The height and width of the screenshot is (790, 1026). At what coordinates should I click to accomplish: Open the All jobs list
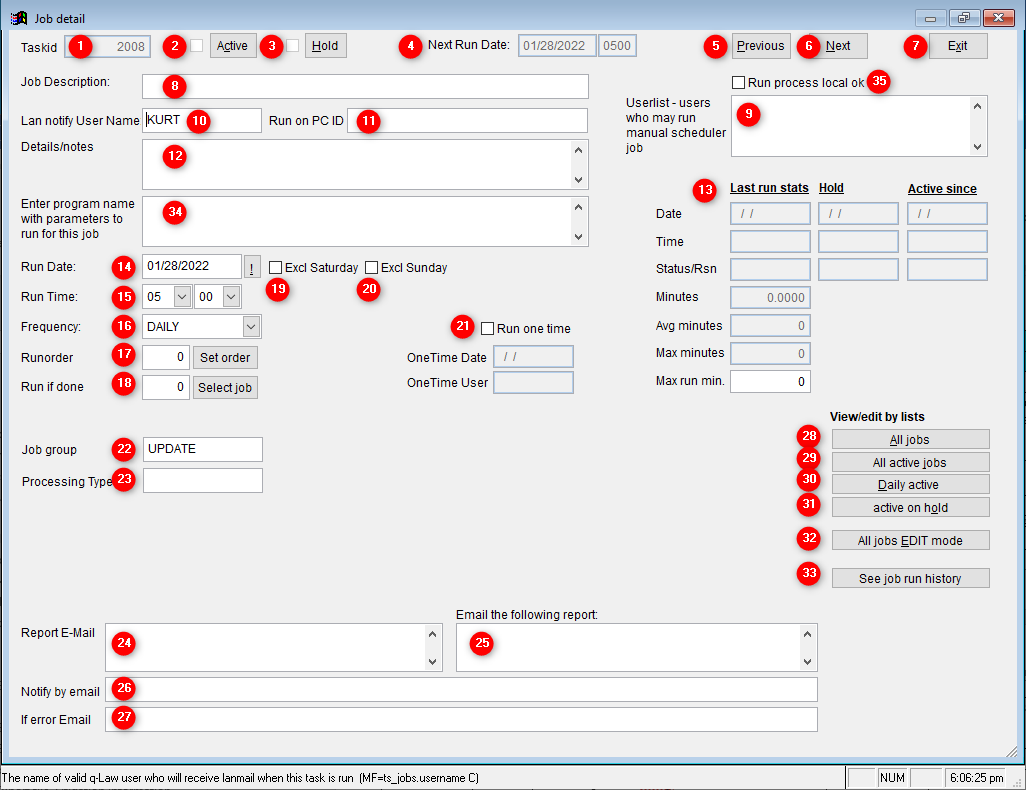910,439
